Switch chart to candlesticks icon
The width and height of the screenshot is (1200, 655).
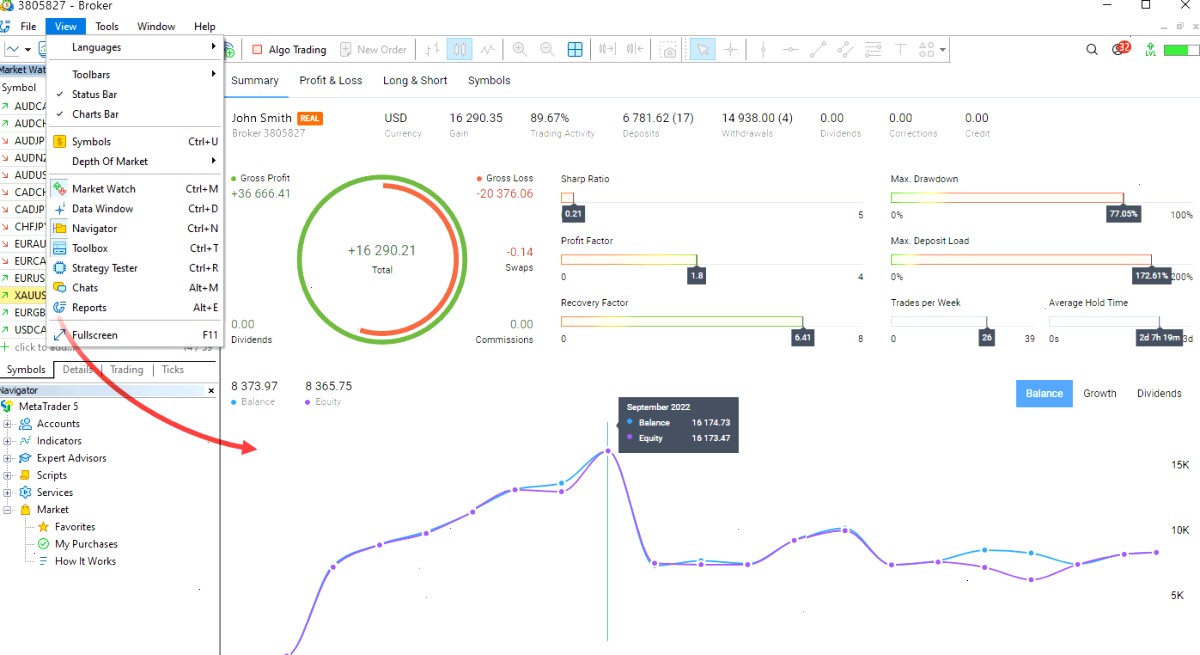click(x=460, y=49)
